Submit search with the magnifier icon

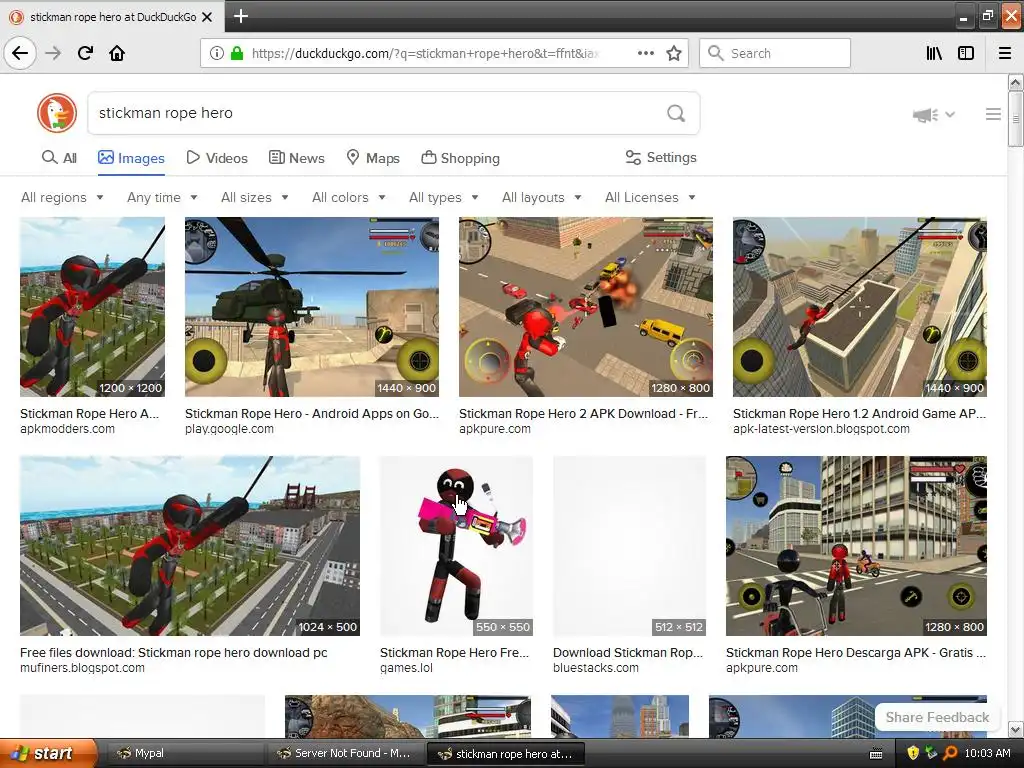(676, 113)
